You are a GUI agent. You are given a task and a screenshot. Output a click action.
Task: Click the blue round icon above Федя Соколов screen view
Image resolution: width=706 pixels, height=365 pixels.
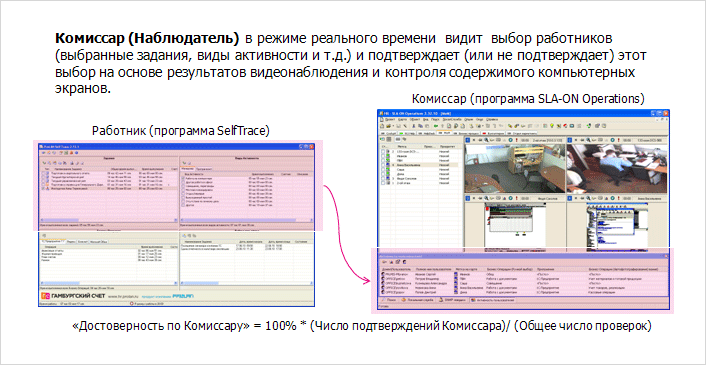(x=510, y=198)
